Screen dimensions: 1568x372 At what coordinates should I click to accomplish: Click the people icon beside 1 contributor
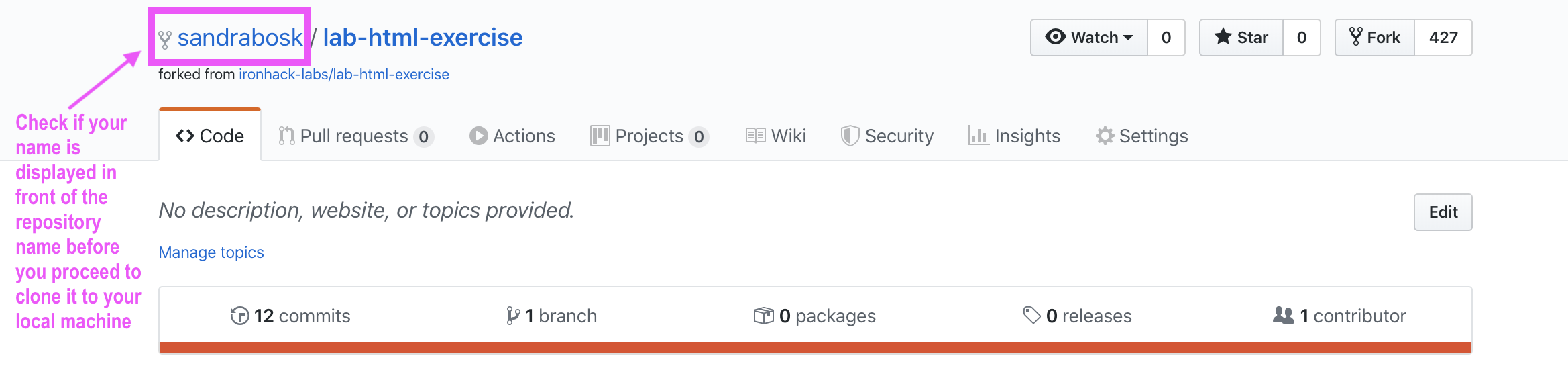click(x=1283, y=315)
